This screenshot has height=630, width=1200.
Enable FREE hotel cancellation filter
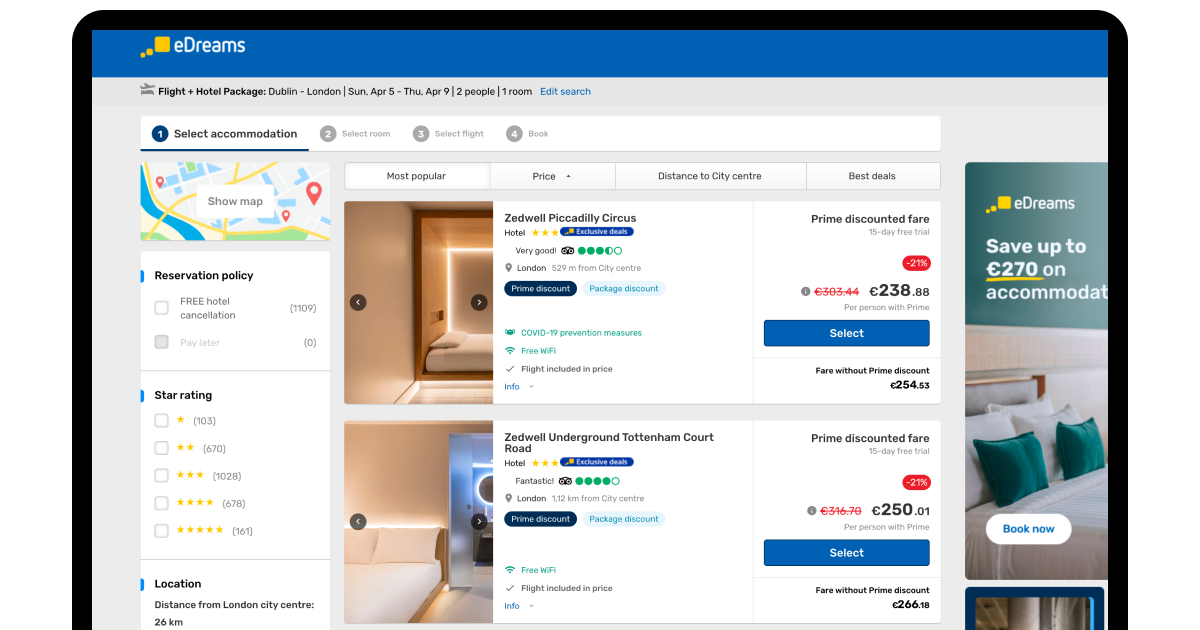161,308
